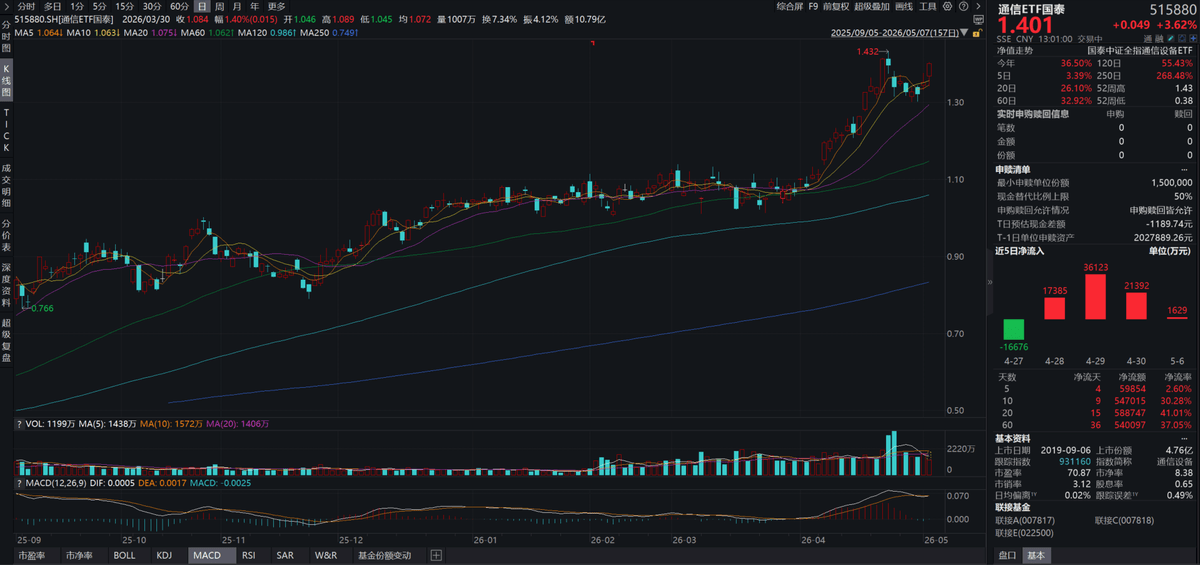Click the monitor icon below top toolbar
The image size is (1200, 565).
click(x=978, y=19)
